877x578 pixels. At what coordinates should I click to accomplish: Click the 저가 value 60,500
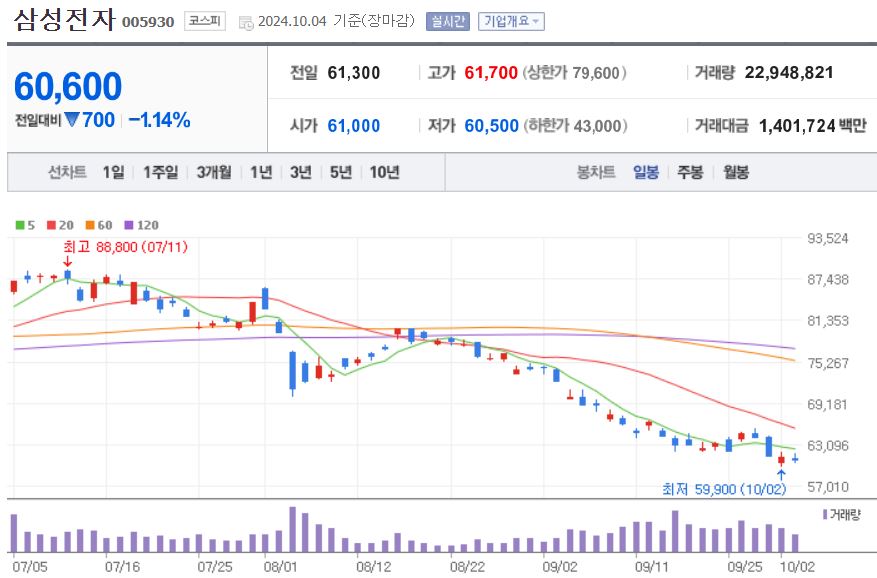pyautogui.click(x=491, y=126)
